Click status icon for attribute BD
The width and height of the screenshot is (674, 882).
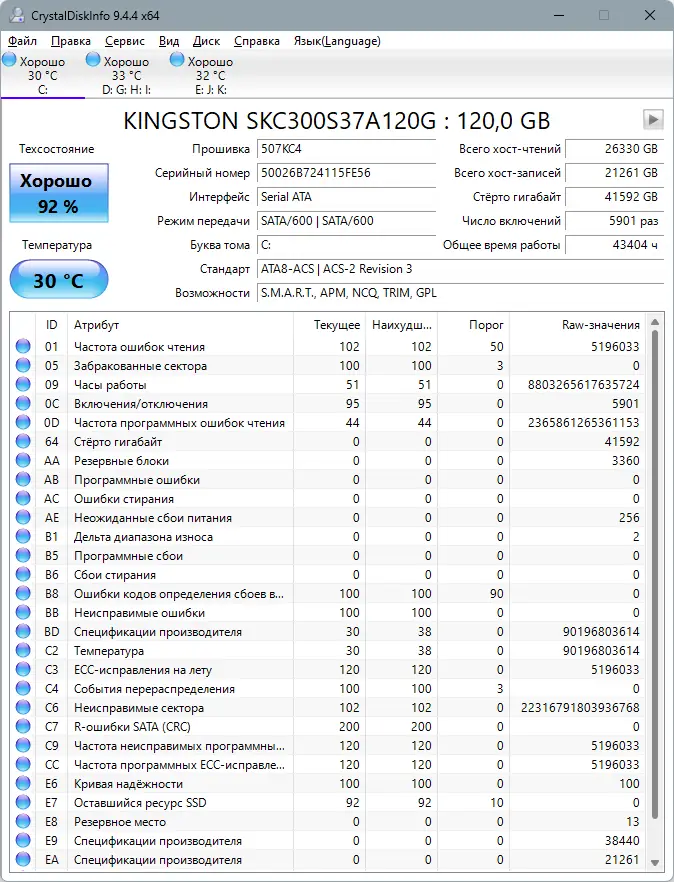point(23,632)
